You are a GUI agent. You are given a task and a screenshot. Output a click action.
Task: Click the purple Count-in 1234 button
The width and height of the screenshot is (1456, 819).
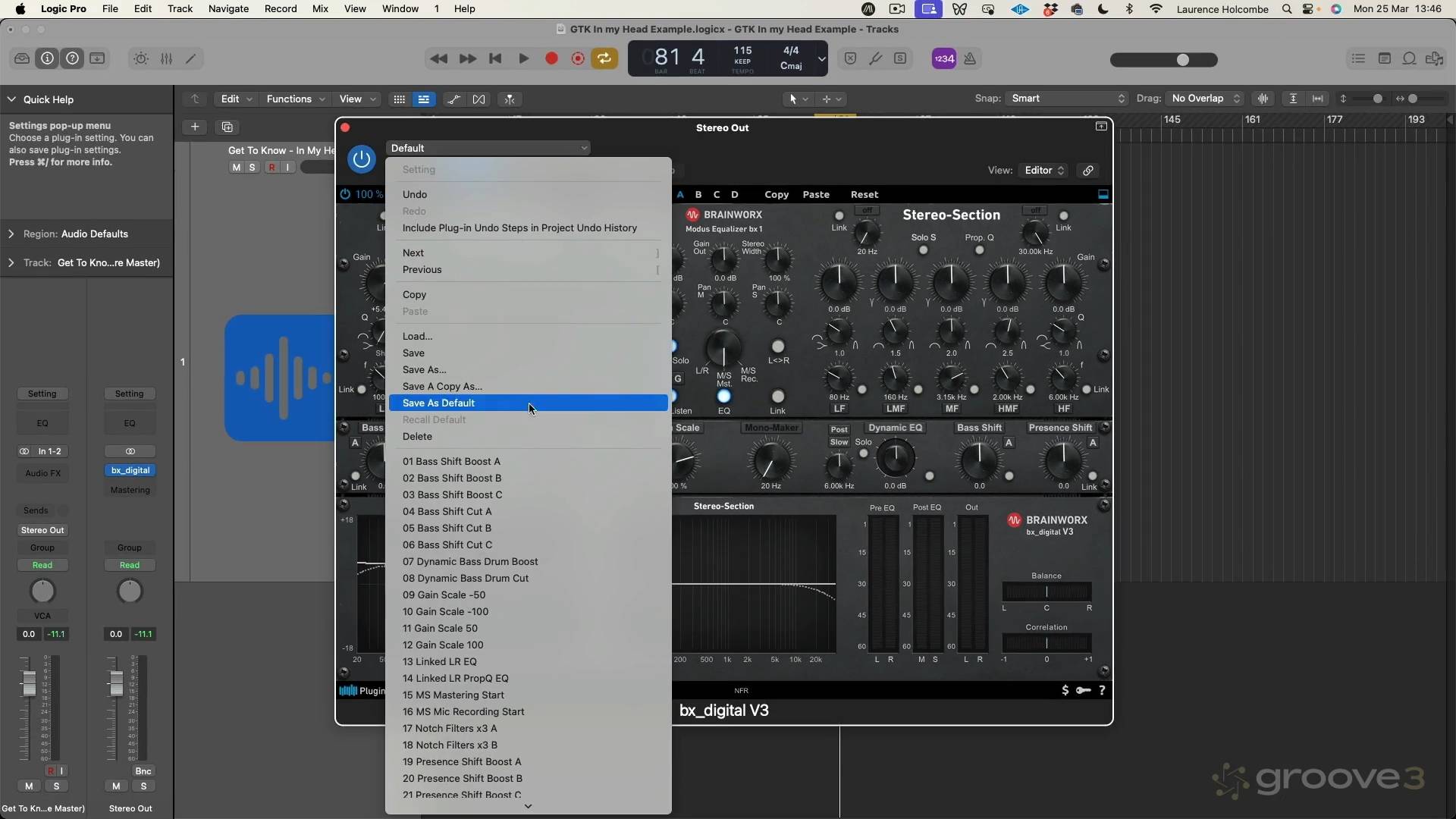[943, 58]
